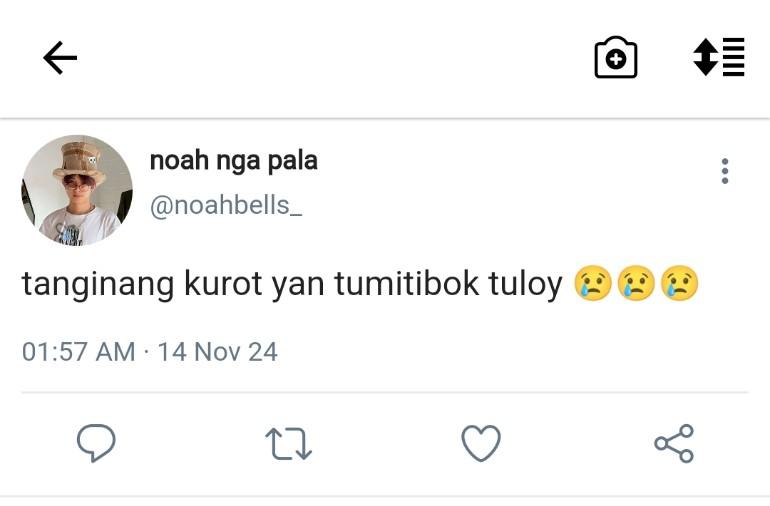The width and height of the screenshot is (770, 506).
Task: Tap the middle crying emoji
Action: (636, 285)
